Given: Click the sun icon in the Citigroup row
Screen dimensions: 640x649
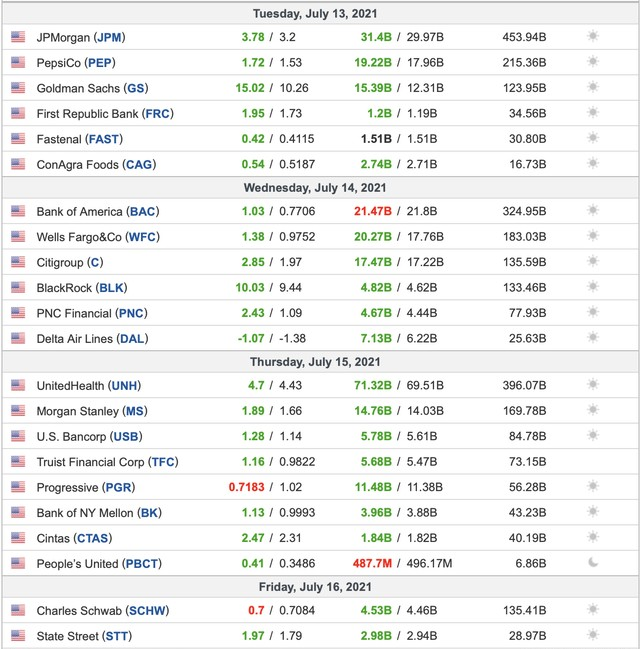Looking at the screenshot, I should 593,262.
